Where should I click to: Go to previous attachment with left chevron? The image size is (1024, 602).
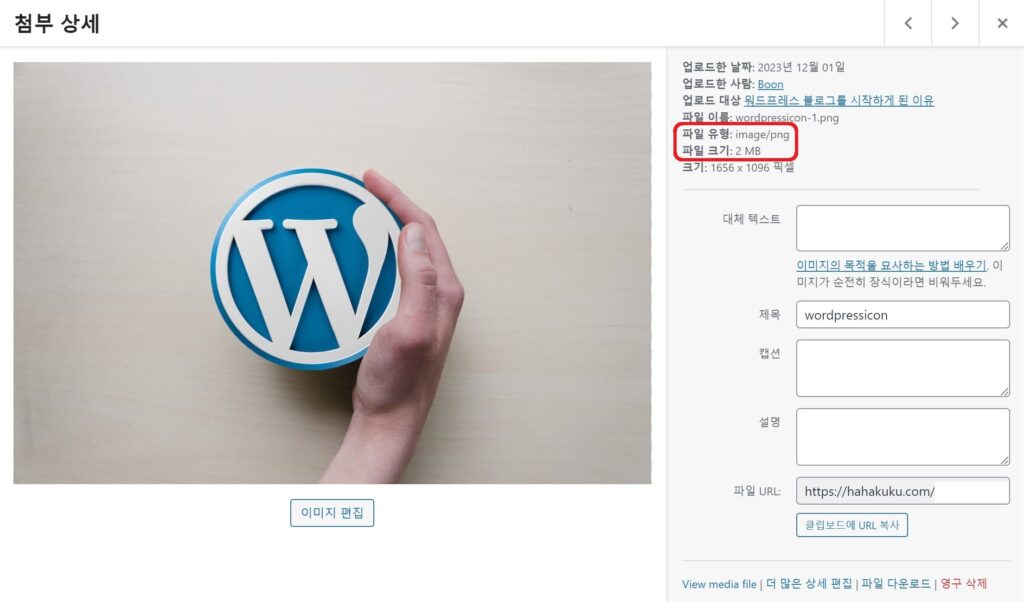tap(908, 24)
